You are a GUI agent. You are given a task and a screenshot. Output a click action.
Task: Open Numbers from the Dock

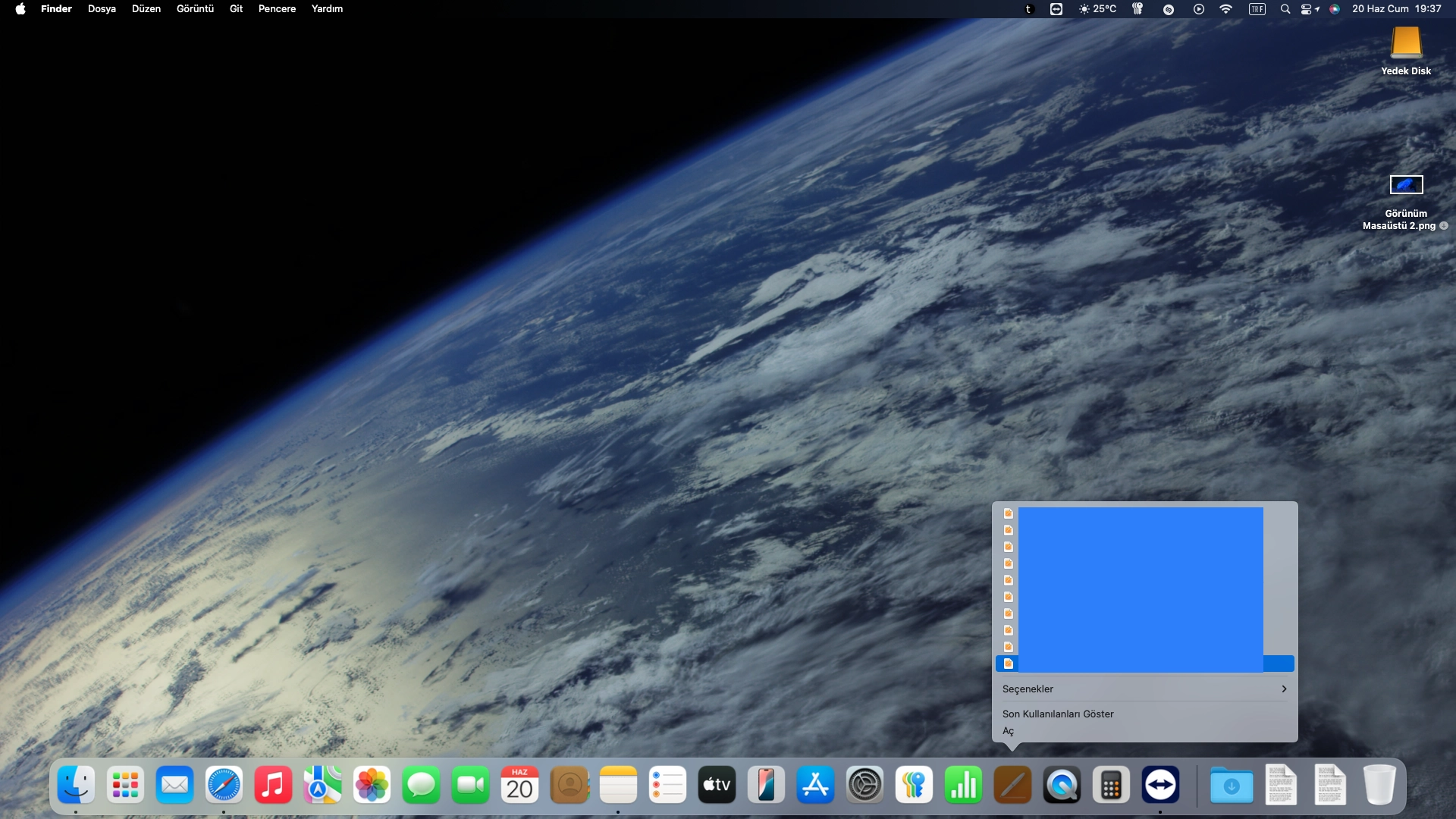pos(963,785)
